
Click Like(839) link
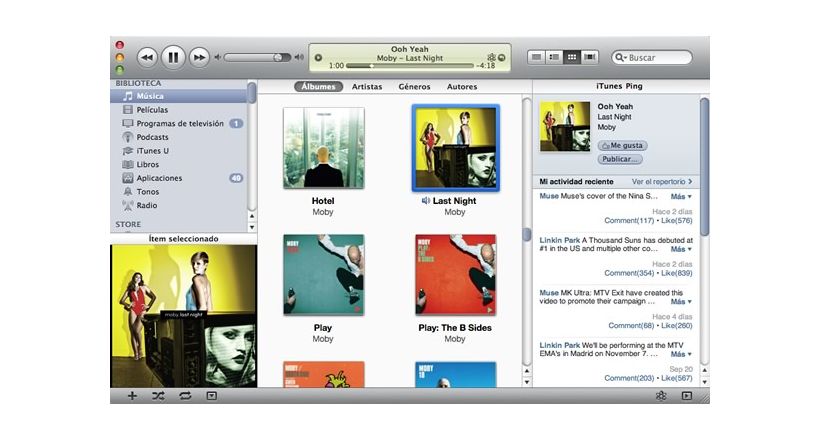coord(677,273)
